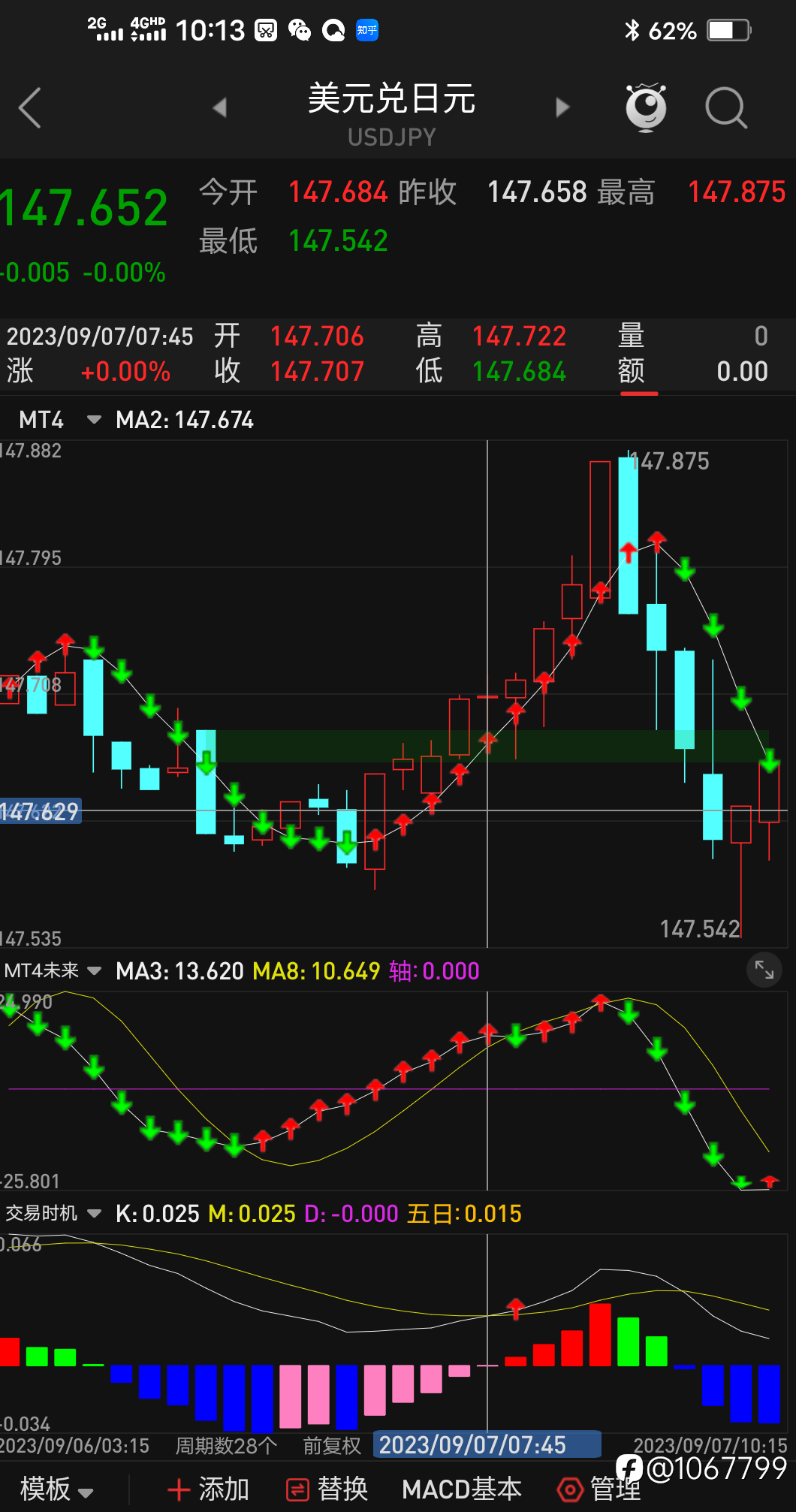Tap the Zhihu notification icon in status bar
Image resolution: width=796 pixels, height=1512 pixels.
click(x=367, y=30)
